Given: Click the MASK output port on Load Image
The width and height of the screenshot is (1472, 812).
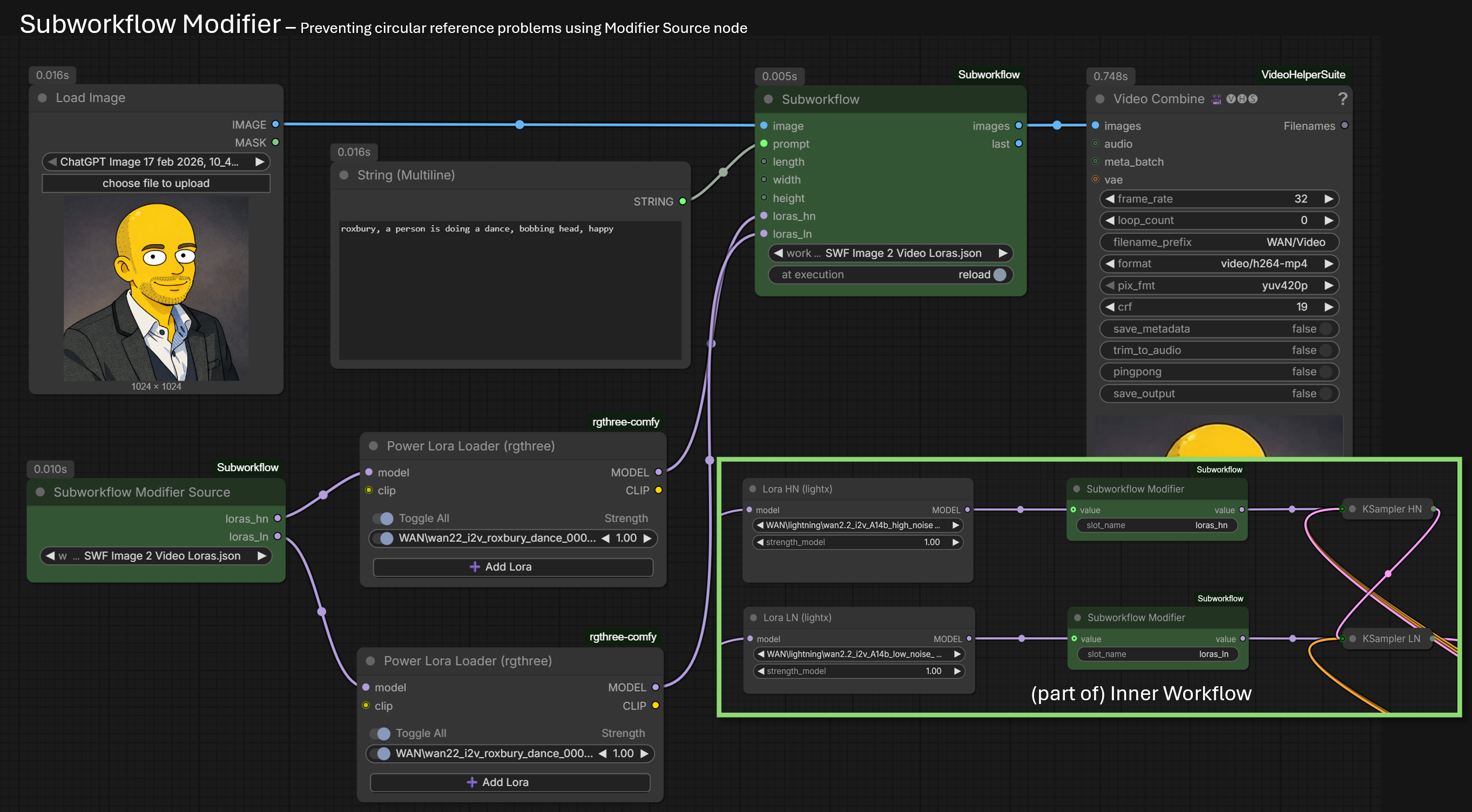Looking at the screenshot, I should [275, 143].
